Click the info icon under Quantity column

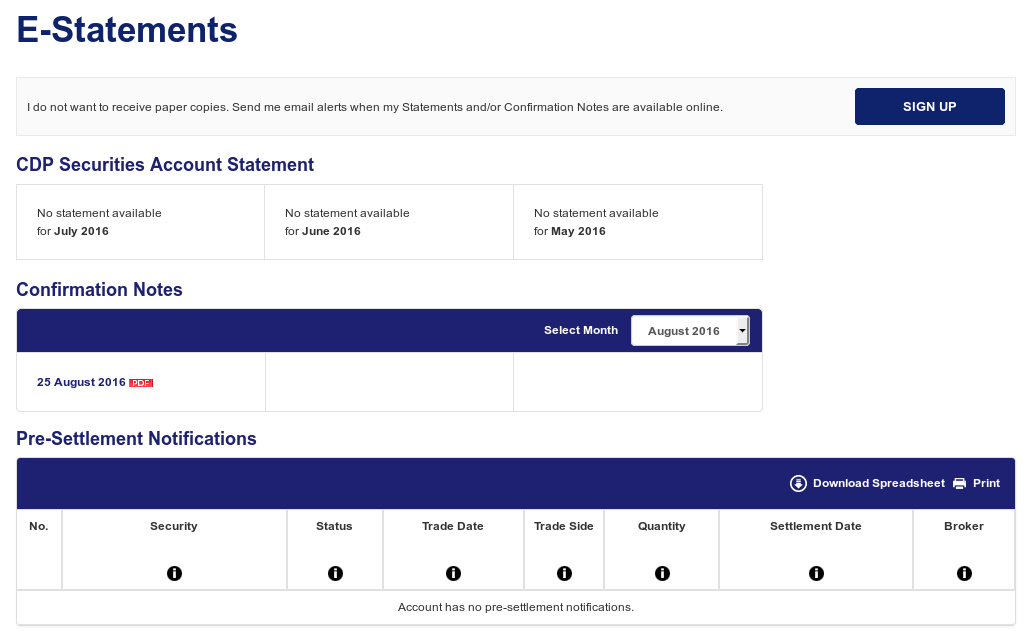click(x=662, y=573)
